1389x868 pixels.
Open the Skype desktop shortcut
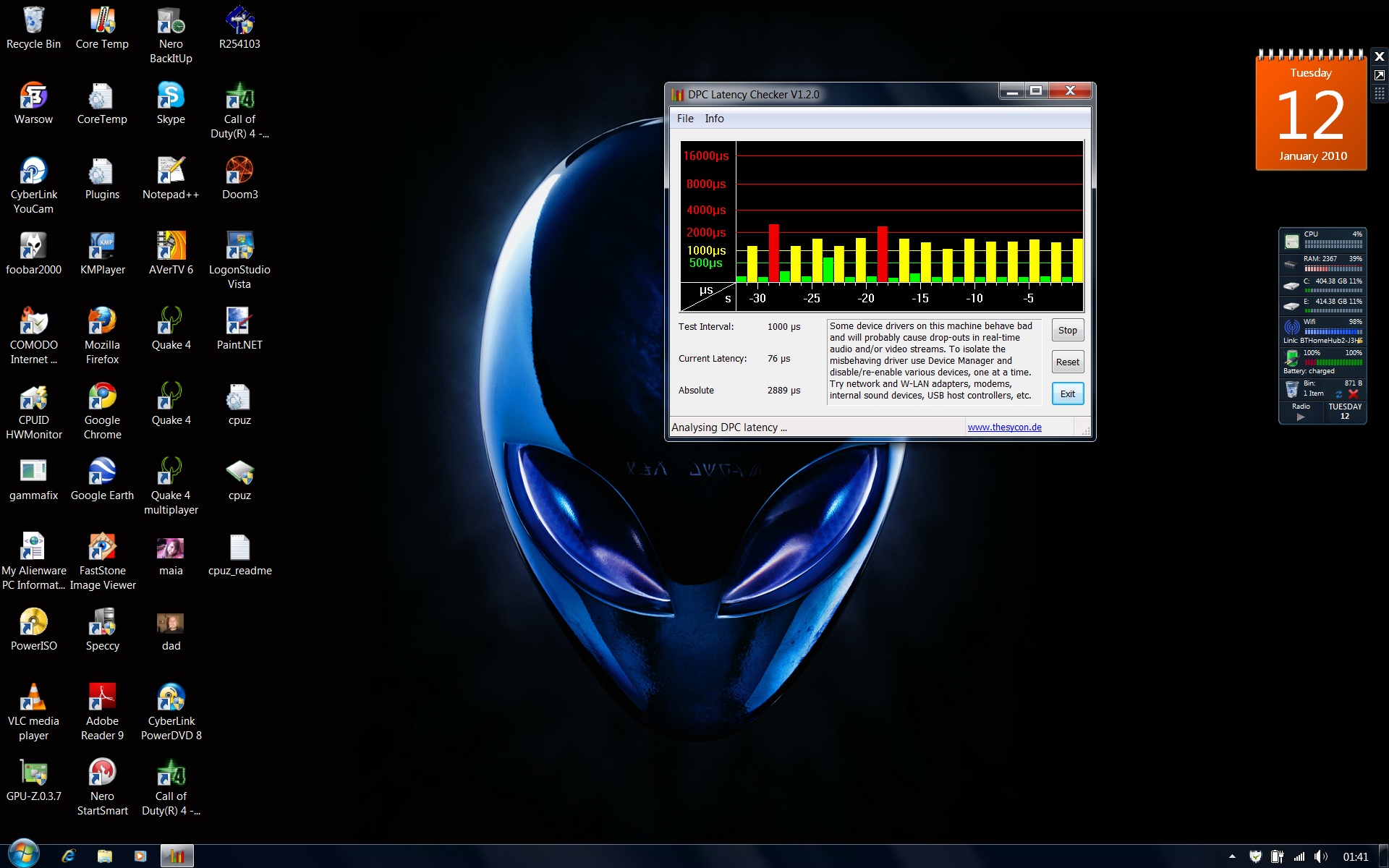[171, 104]
